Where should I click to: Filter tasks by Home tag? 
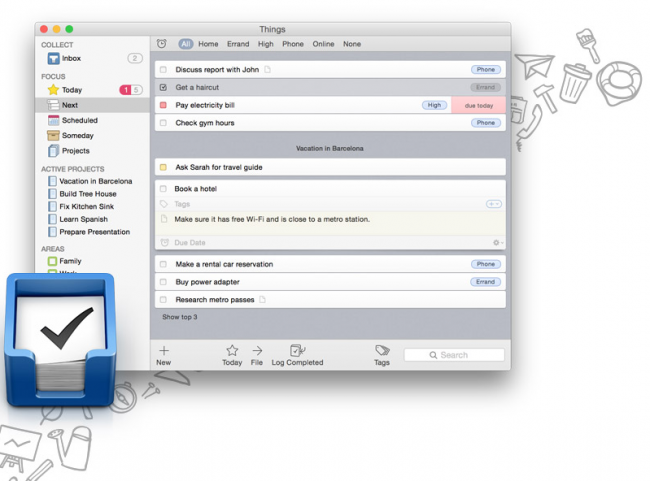208,44
